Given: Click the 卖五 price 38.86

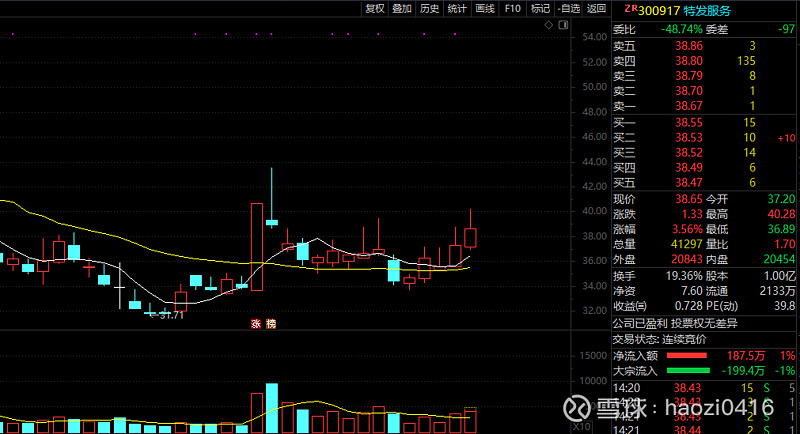Looking at the screenshot, I should coord(689,46).
